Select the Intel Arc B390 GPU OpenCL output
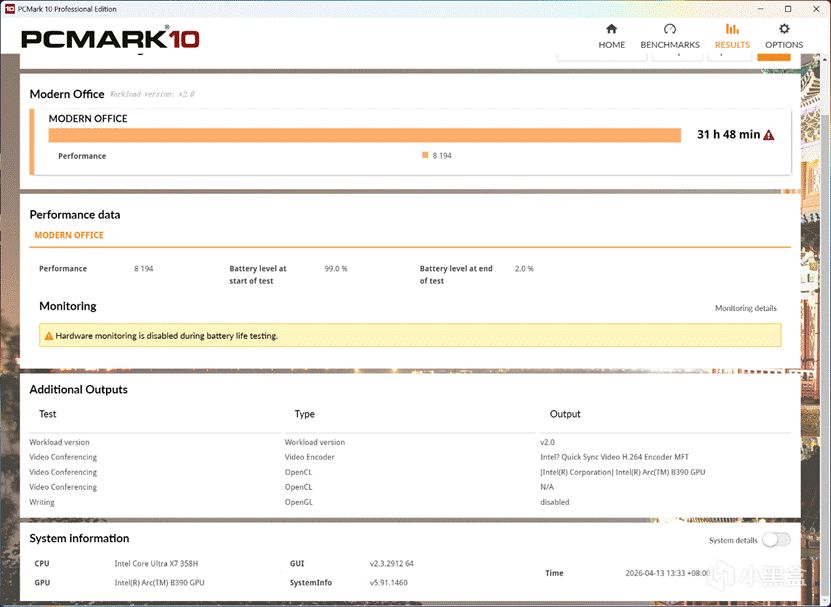831x607 pixels. coord(622,472)
